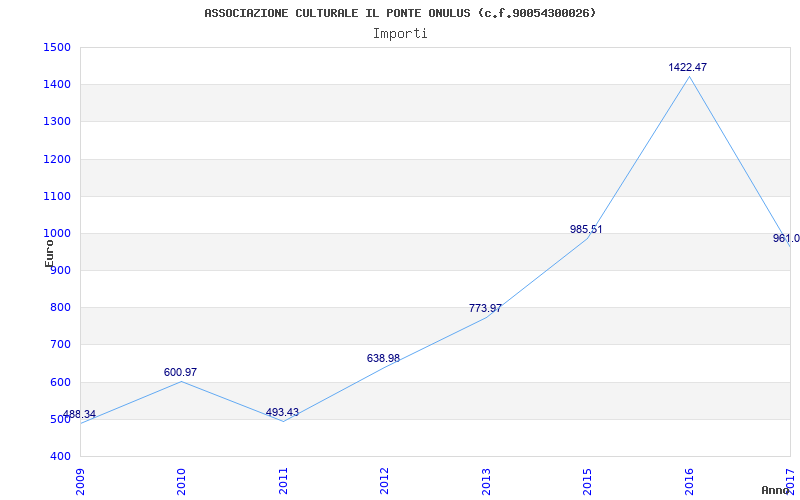Click the 1500 y-axis tick label
The width and height of the screenshot is (800, 500).
pos(57,47)
